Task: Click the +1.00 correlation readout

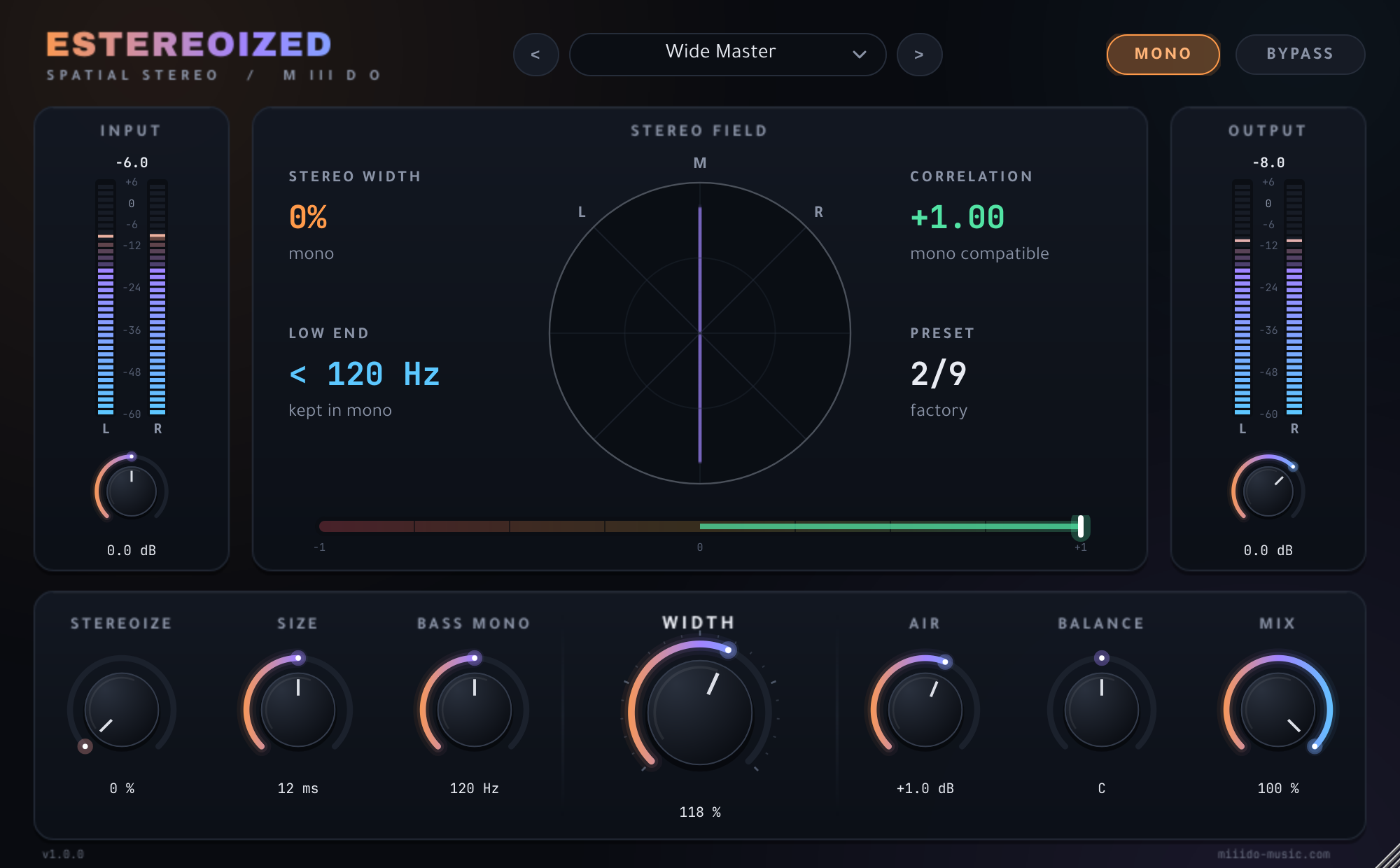Action: point(957,217)
